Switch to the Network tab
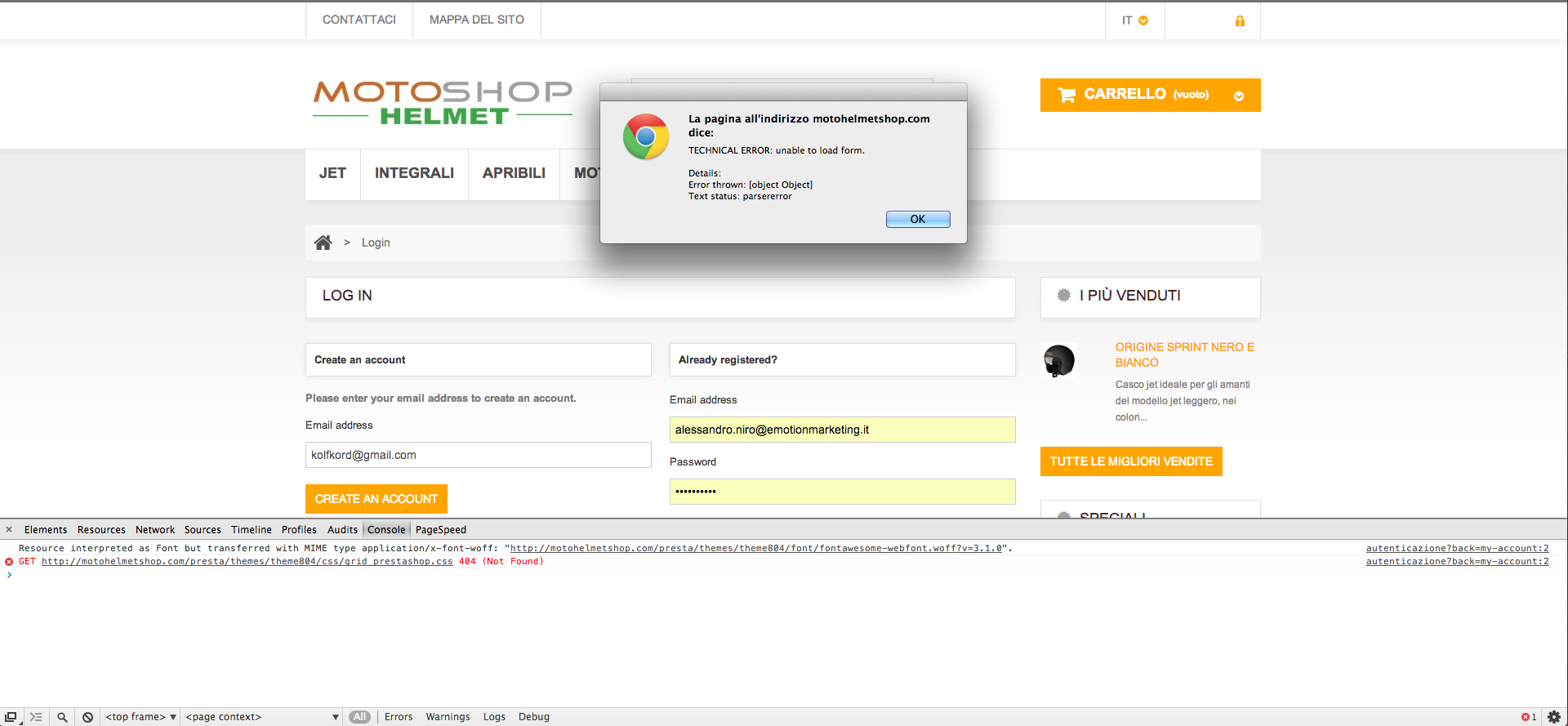This screenshot has width=1568, height=726. [155, 530]
